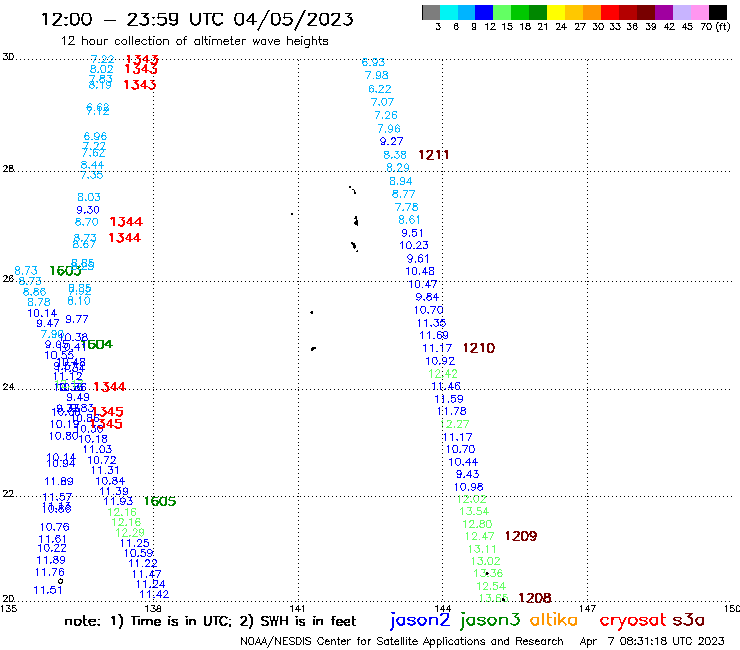Click the "cryosat" satellite label
740x650 pixels.
[x=632, y=620]
